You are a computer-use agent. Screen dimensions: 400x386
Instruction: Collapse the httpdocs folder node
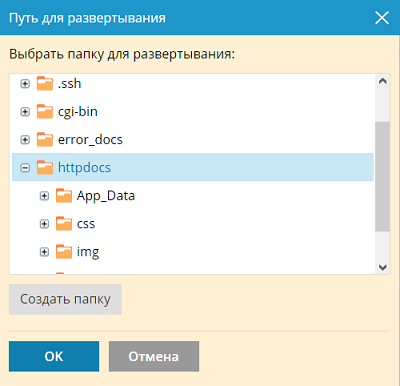pos(25,168)
